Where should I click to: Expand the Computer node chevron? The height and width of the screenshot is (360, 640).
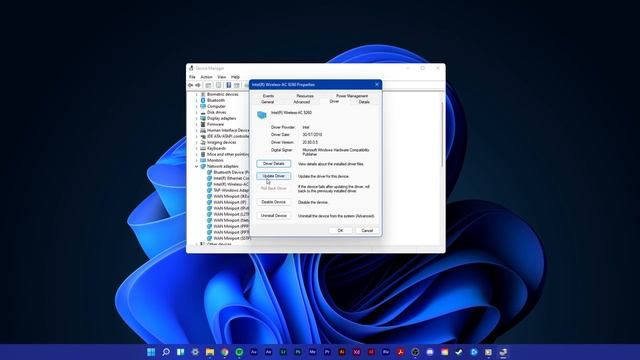pyautogui.click(x=196, y=106)
